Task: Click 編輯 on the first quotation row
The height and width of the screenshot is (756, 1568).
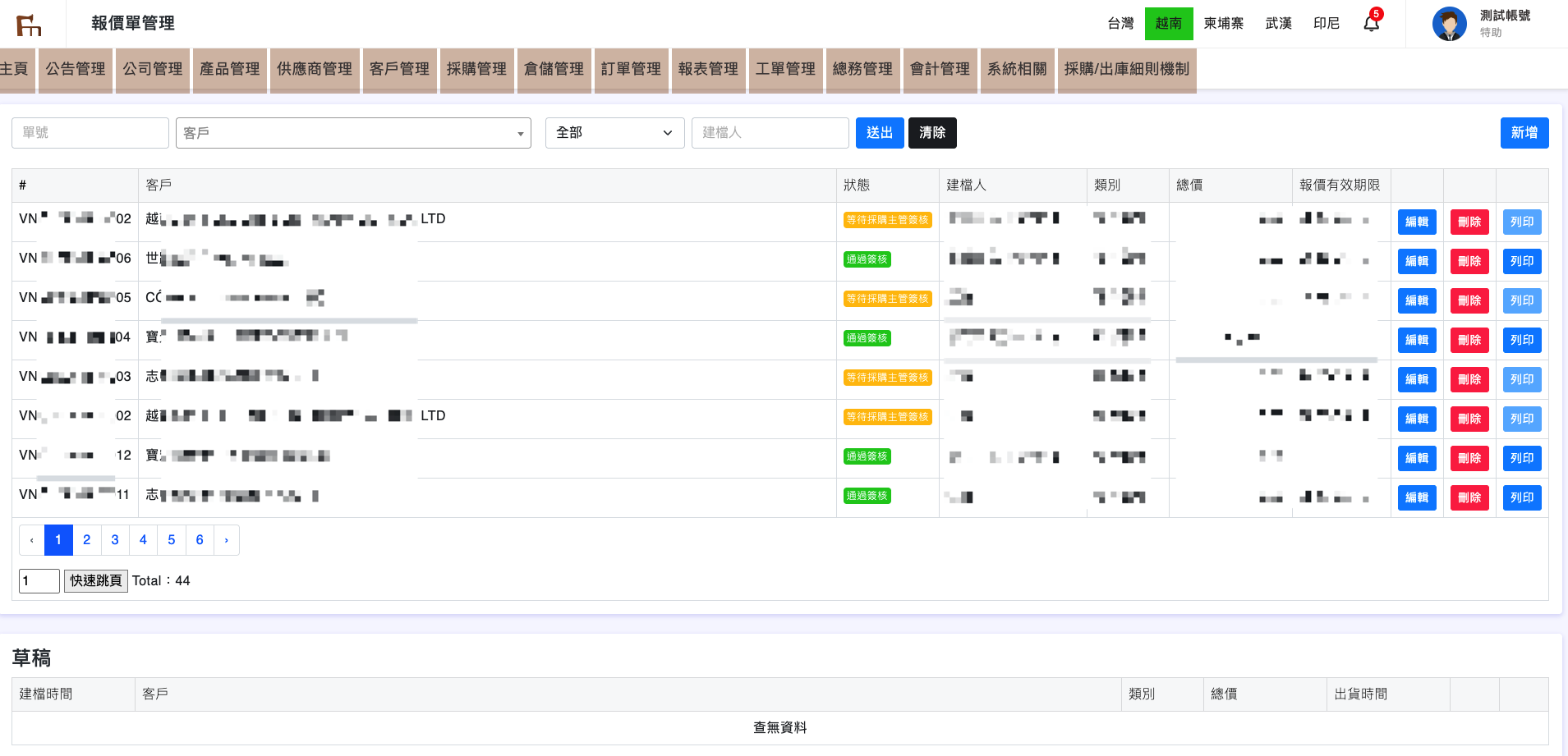Action: click(1416, 222)
